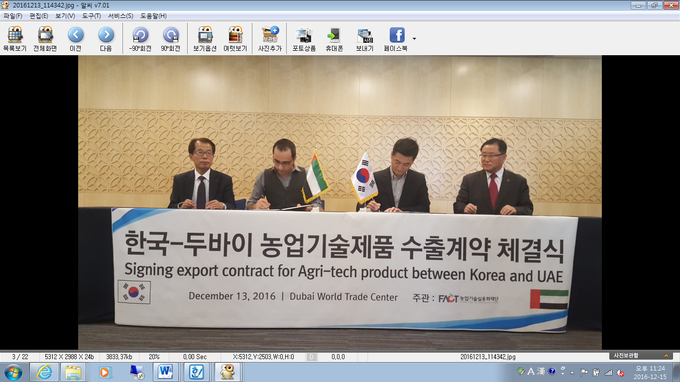Viewport: 680px width, 382px height.
Task: Go to previous image with 이전
Action: coord(75,39)
